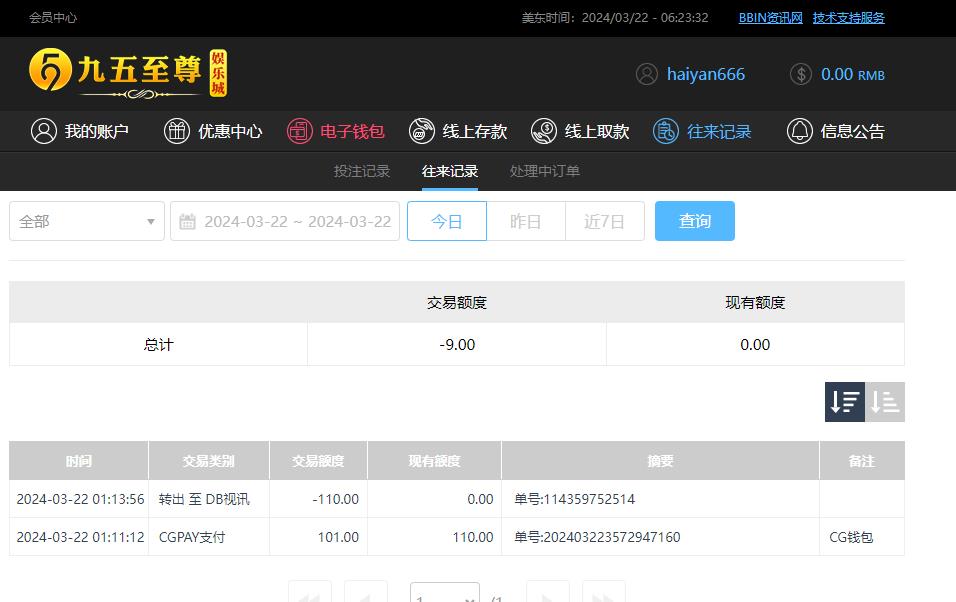Screen dimensions: 956x602
Task: Click the calendar icon in date field
Action: [187, 221]
